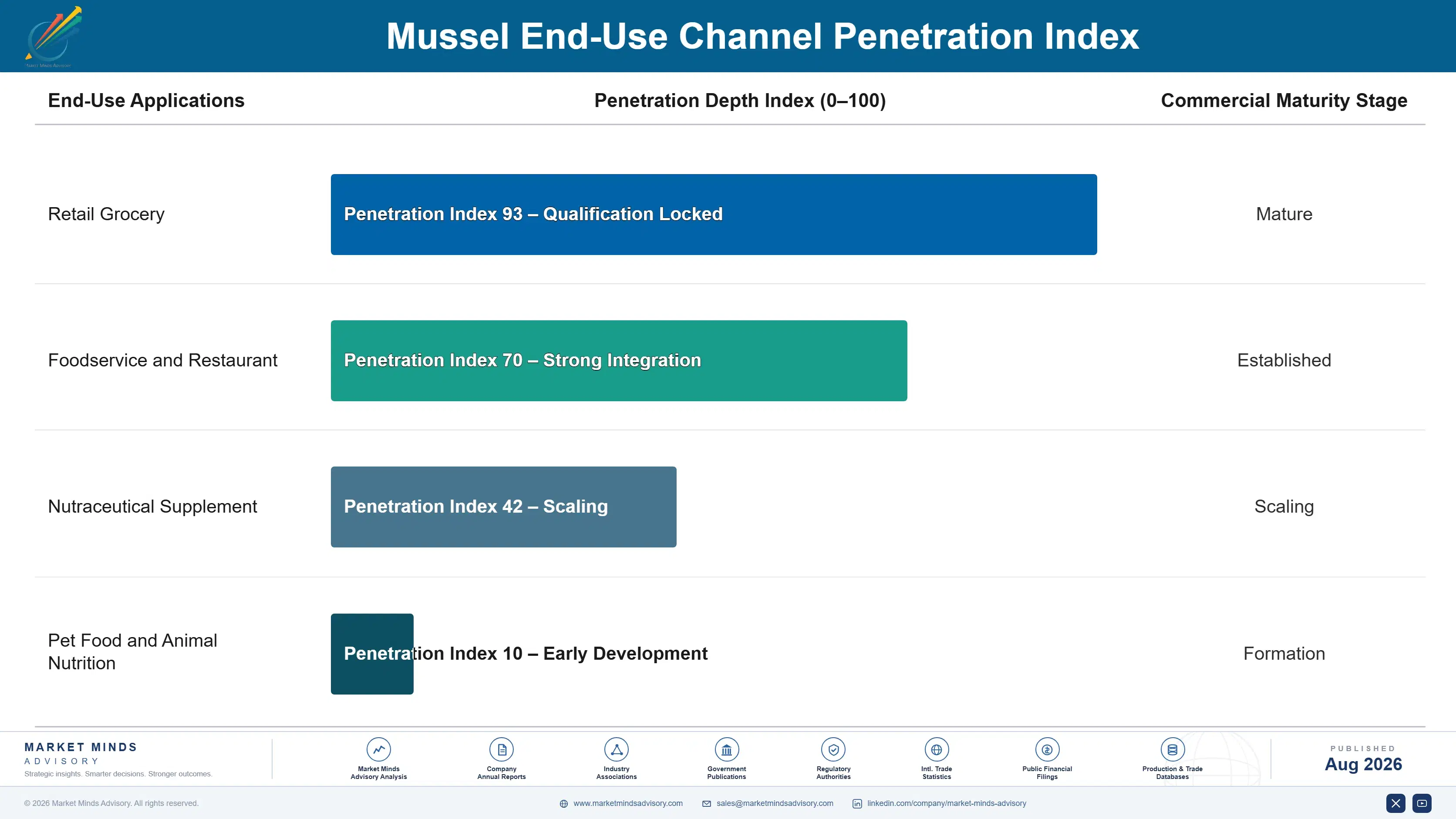Click the Public Financial Filings icon

pos(1047,749)
